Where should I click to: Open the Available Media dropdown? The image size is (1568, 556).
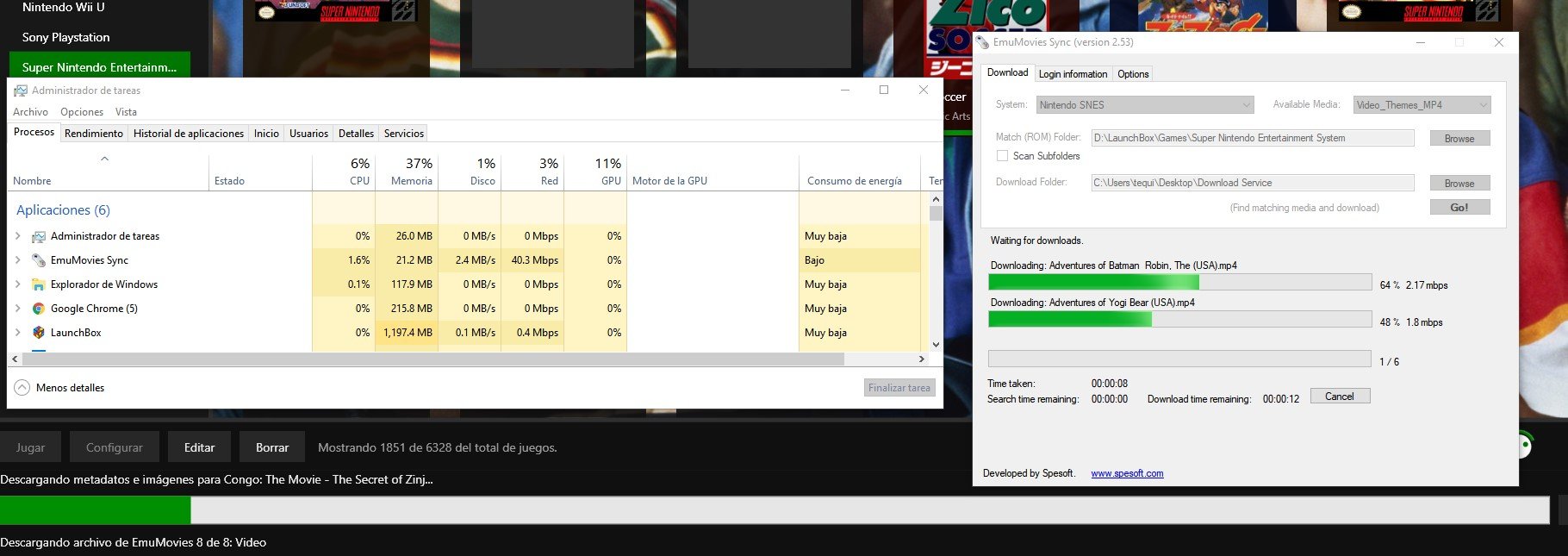point(1422,105)
